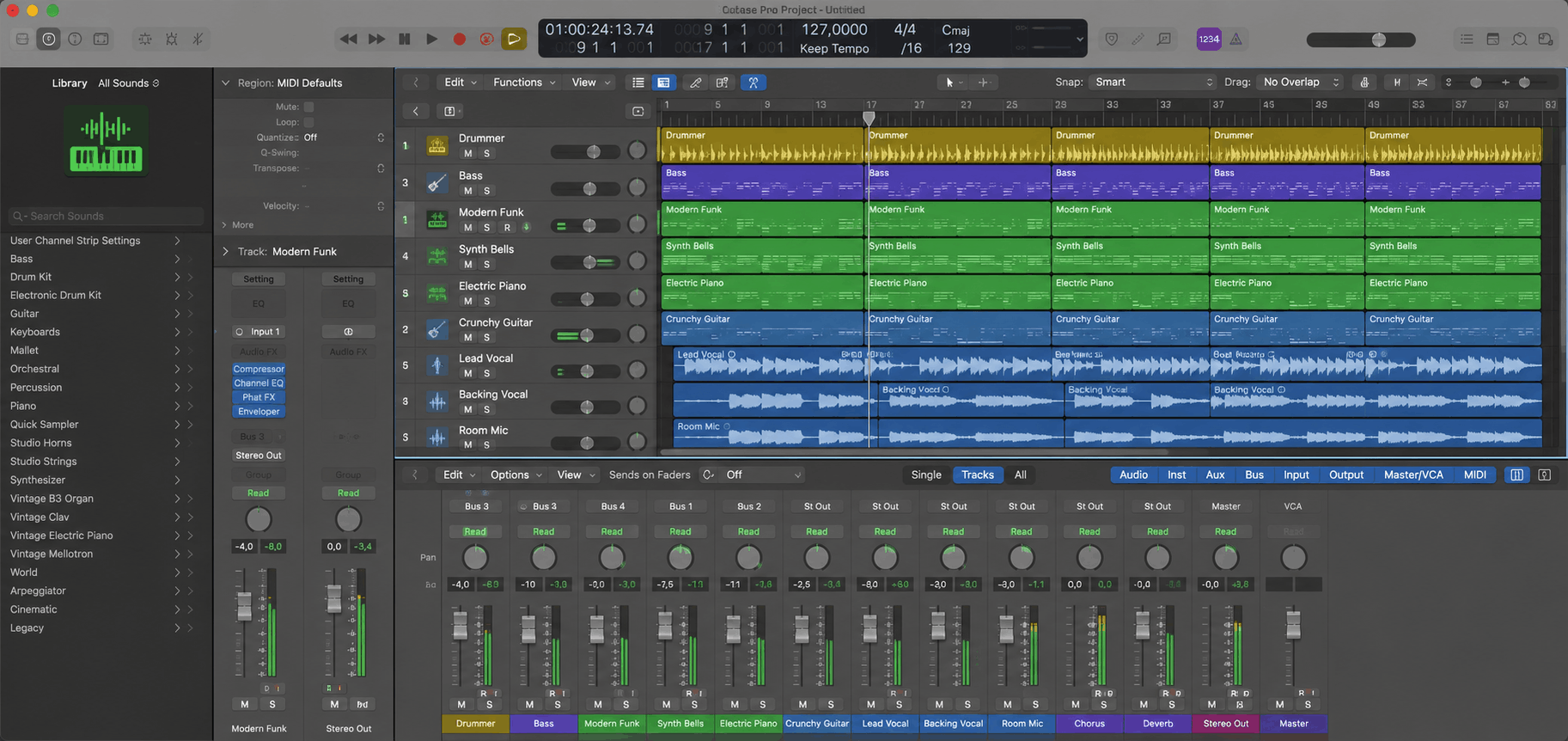This screenshot has height=741, width=1568.
Task: Click the Electric Piano track icon
Action: (436, 293)
